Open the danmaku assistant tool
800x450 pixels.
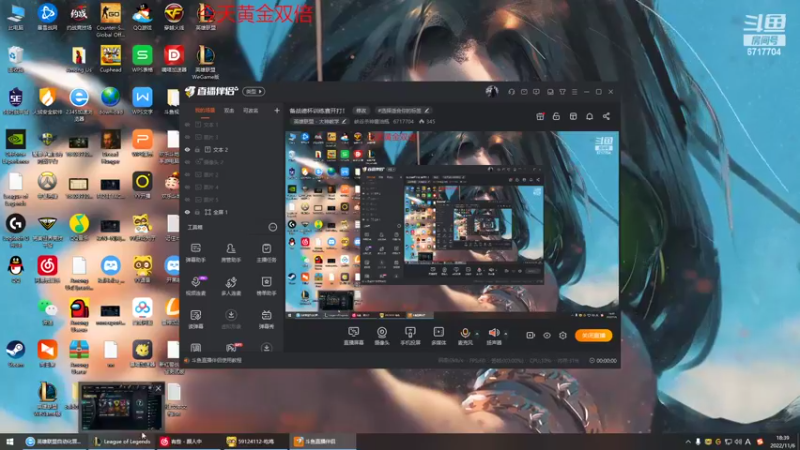196,253
